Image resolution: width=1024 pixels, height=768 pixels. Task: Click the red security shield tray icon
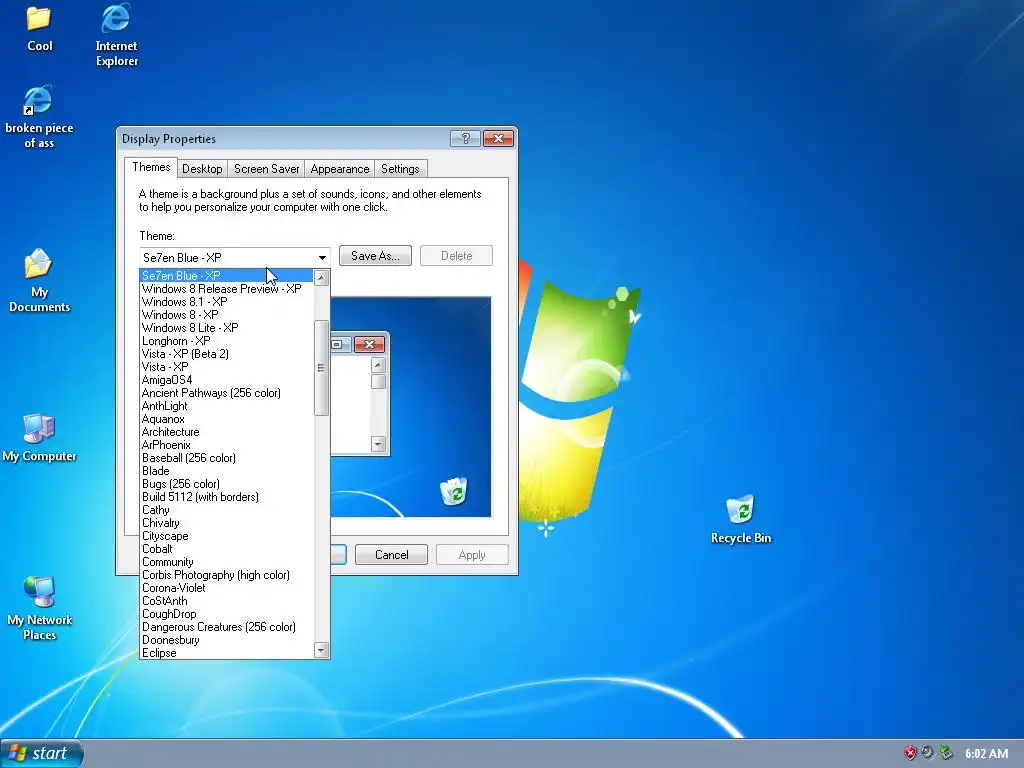pyautogui.click(x=910, y=753)
